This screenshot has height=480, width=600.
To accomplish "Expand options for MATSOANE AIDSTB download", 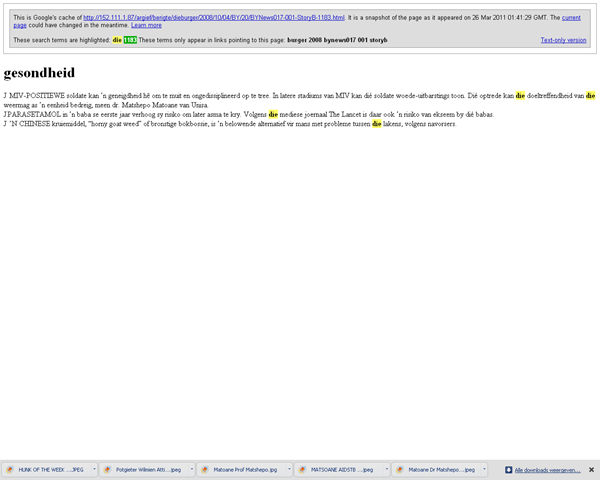I will click(386, 469).
